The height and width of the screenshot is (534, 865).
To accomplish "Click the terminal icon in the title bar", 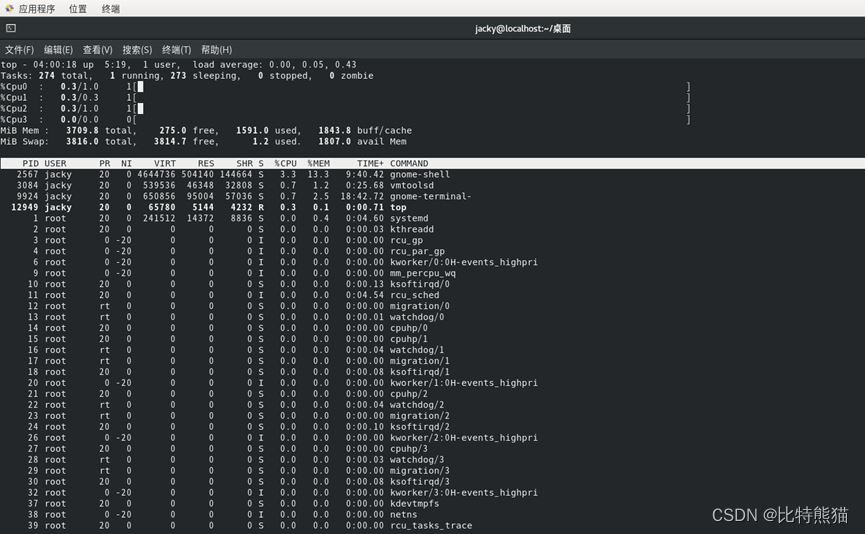I will pos(10,29).
